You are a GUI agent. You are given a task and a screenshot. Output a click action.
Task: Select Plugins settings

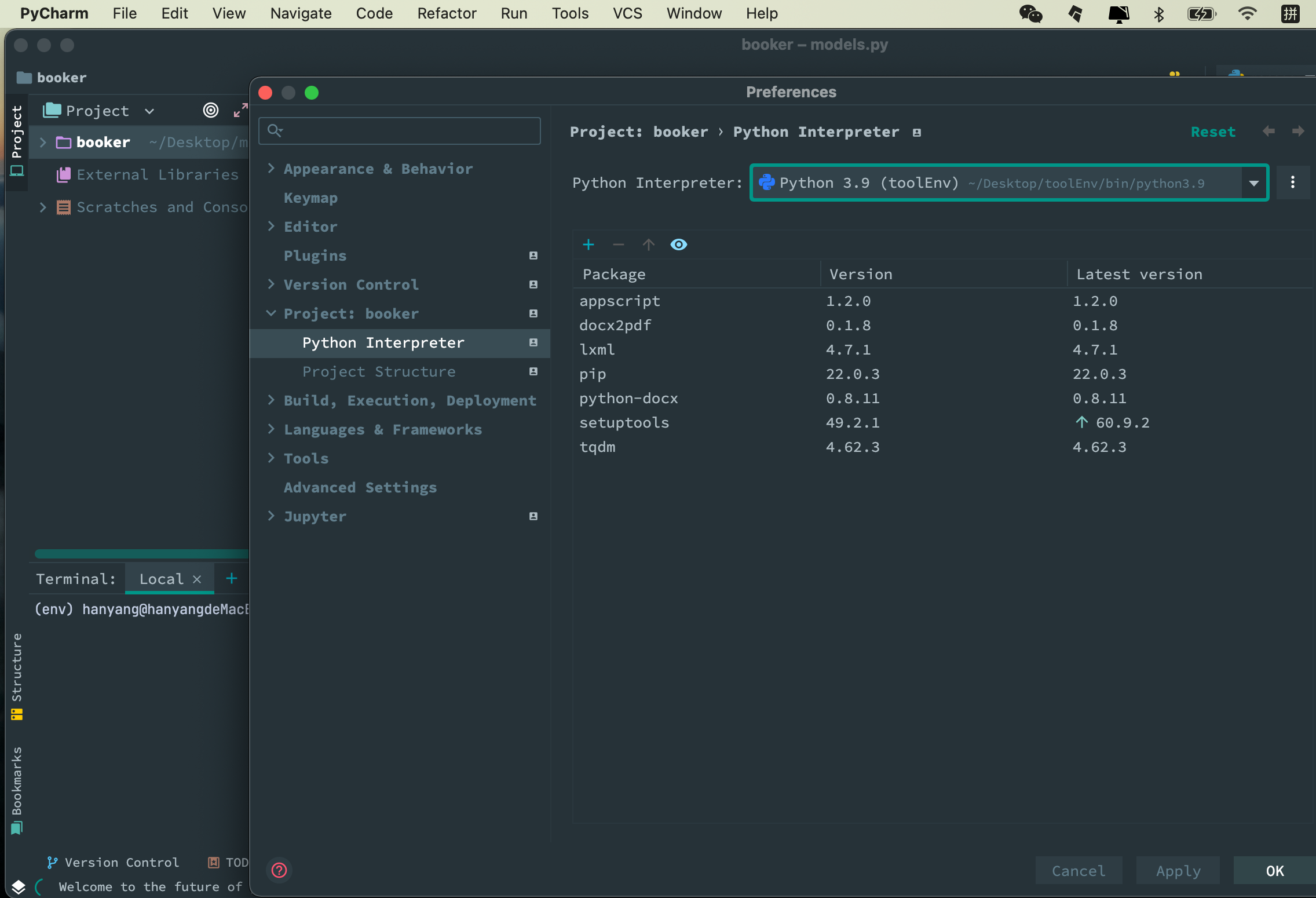tap(315, 255)
